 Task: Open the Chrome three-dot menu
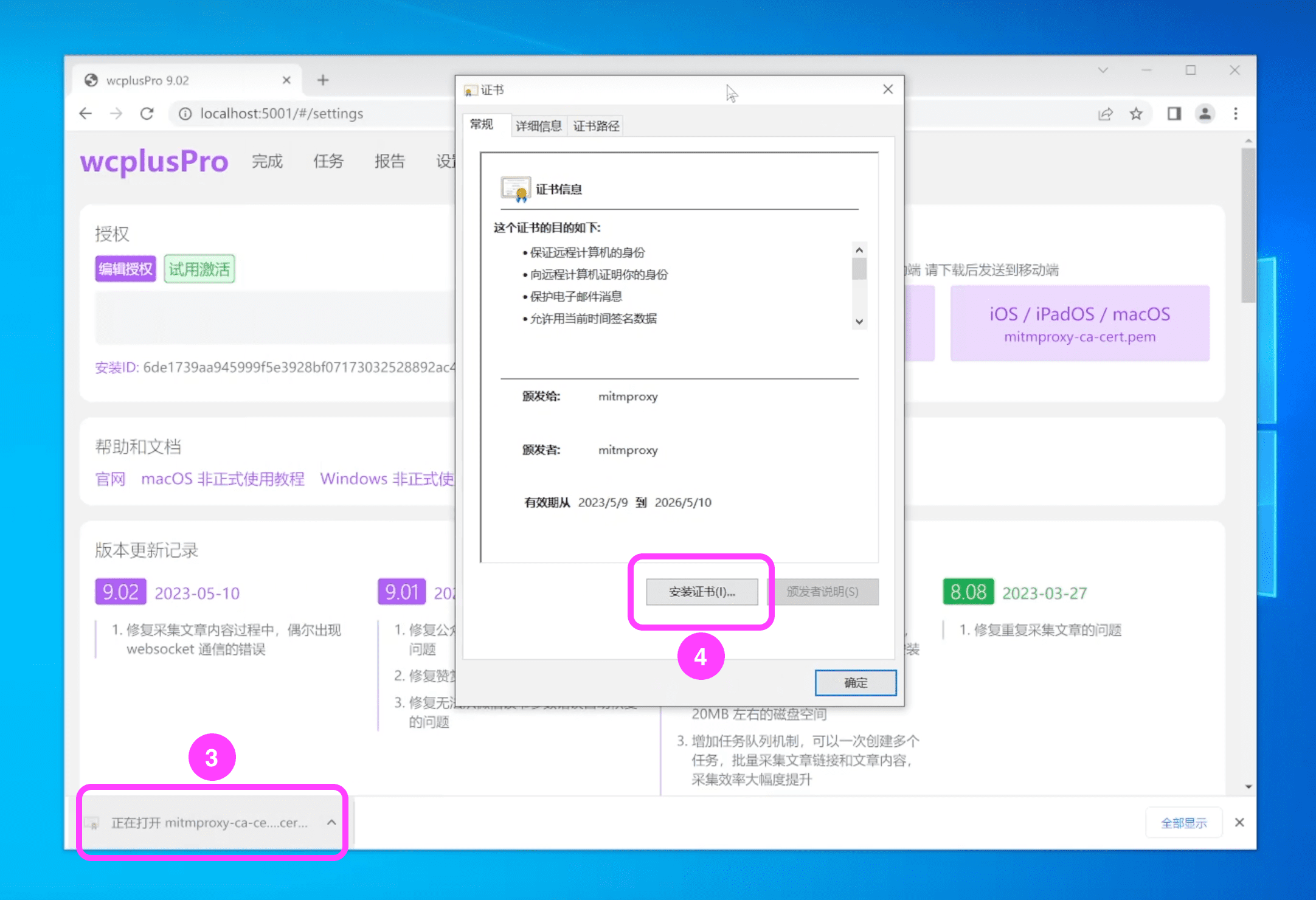pyautogui.click(x=1236, y=114)
